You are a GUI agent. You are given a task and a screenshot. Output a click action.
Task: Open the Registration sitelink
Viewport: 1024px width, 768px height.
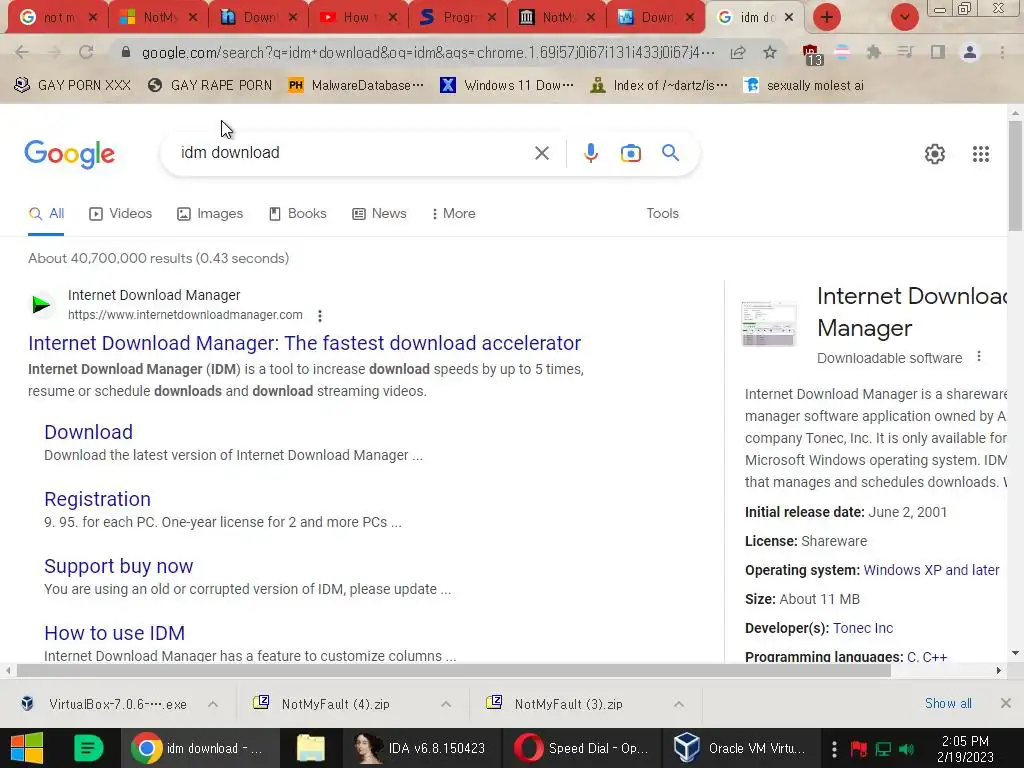97,500
